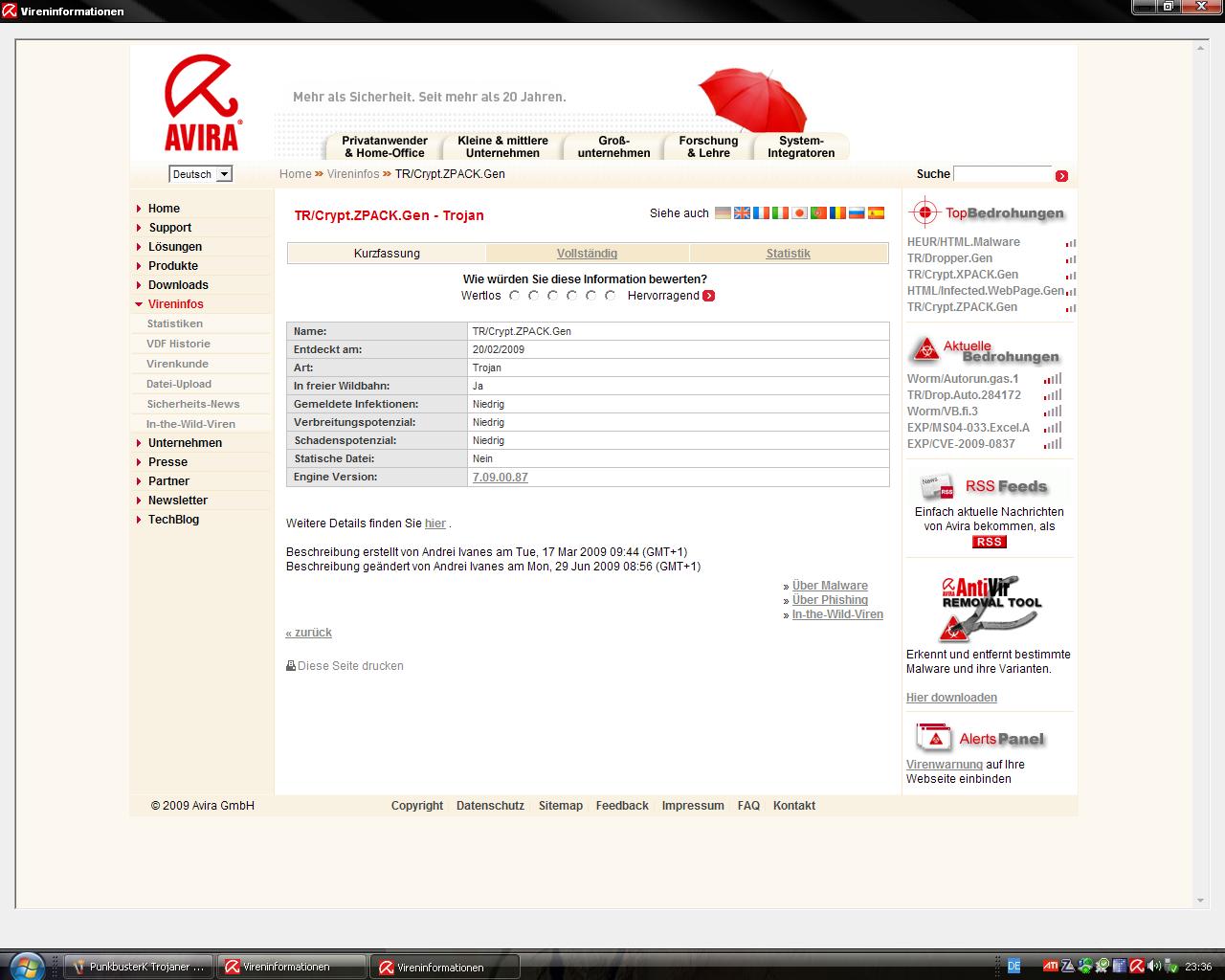The width and height of the screenshot is (1225, 980).
Task: Expand the Unternehmen sidebar arrow
Action: (140, 443)
